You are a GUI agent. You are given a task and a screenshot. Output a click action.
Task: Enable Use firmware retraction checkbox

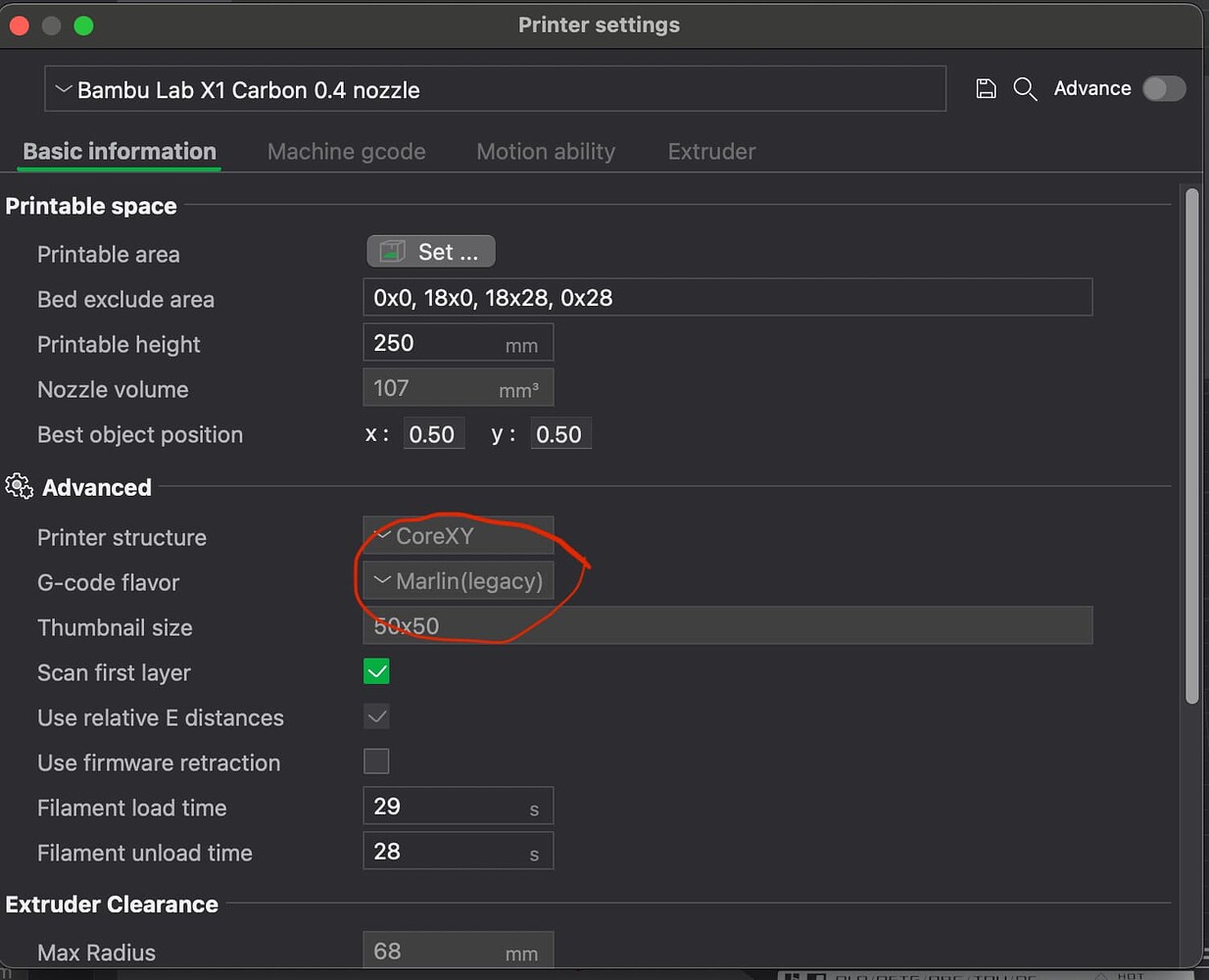[376, 761]
